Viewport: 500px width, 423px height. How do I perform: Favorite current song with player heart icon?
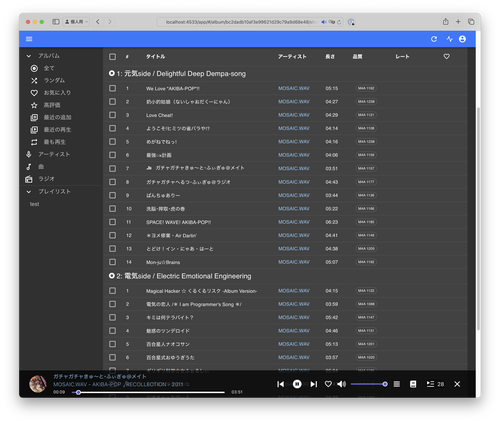pos(328,384)
